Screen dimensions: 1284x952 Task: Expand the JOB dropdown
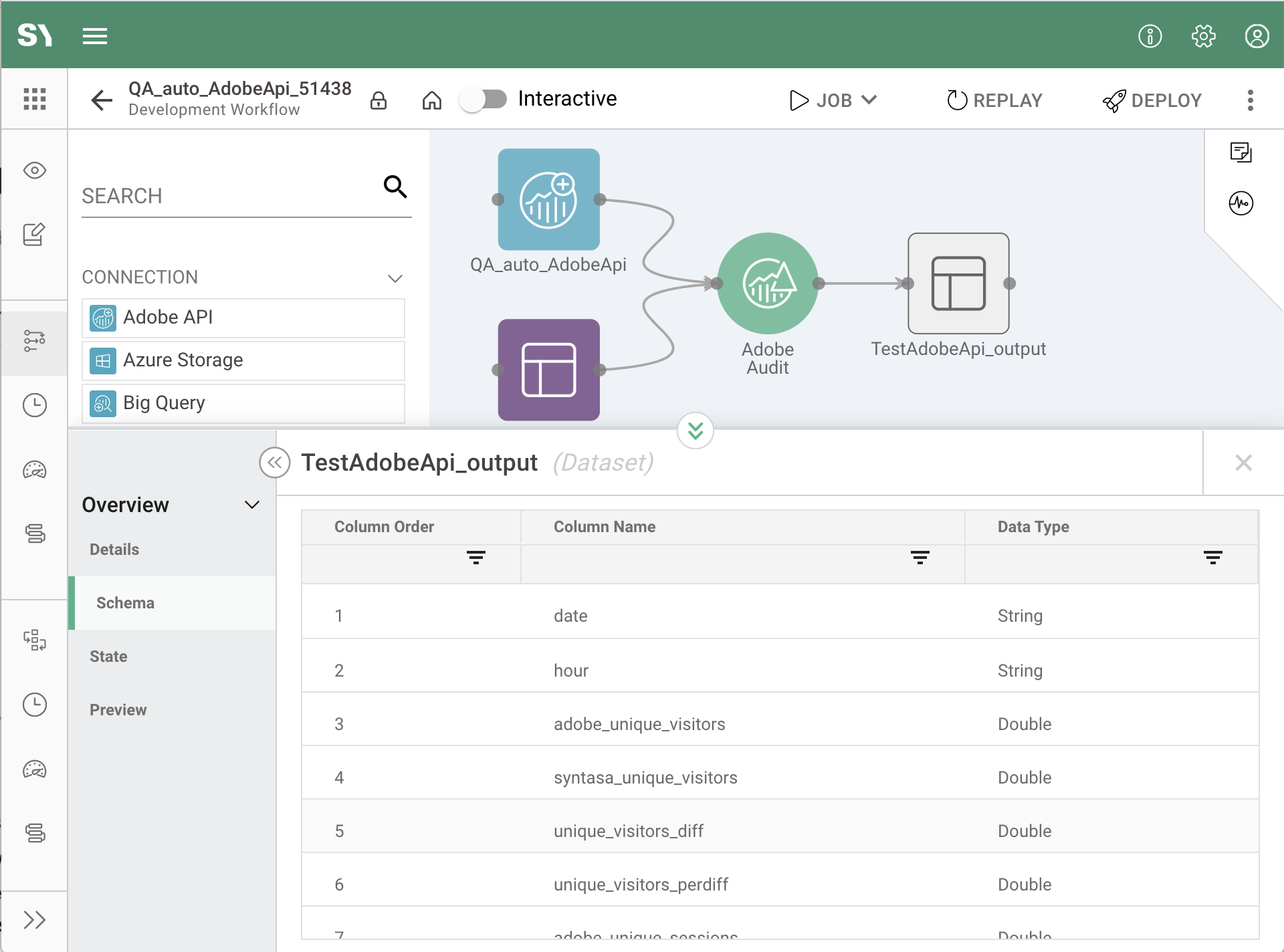click(x=833, y=100)
